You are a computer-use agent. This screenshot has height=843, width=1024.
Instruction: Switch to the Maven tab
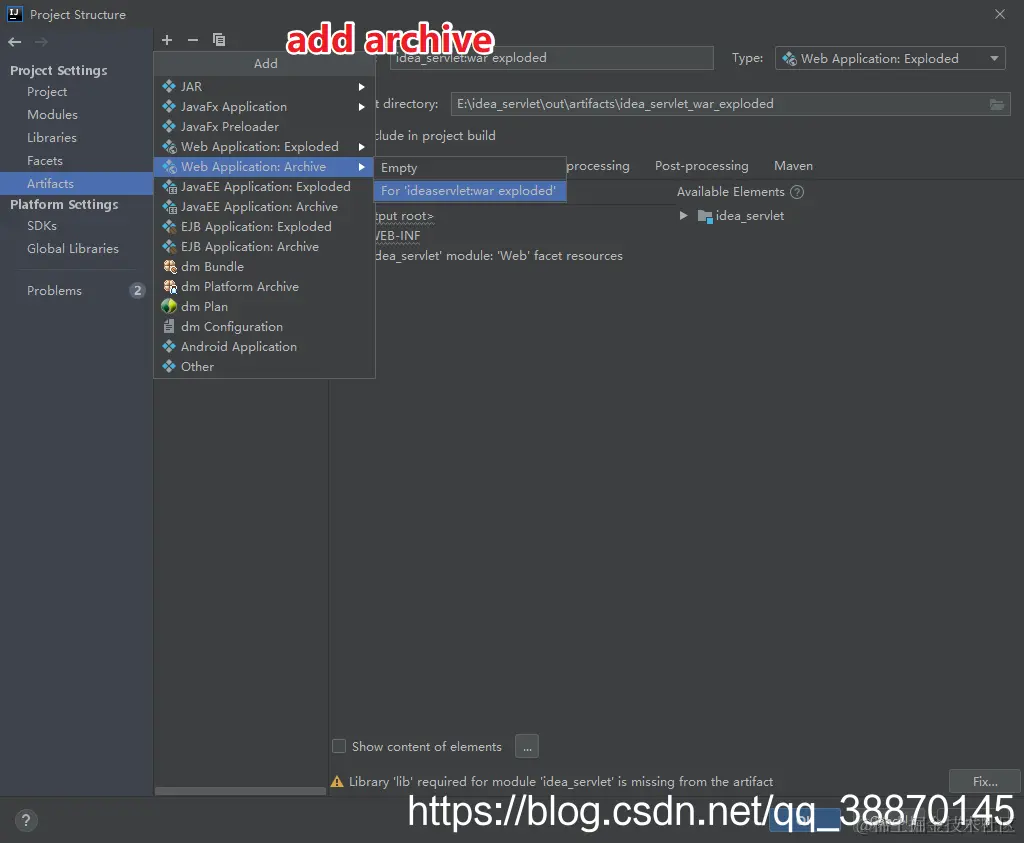(x=793, y=166)
